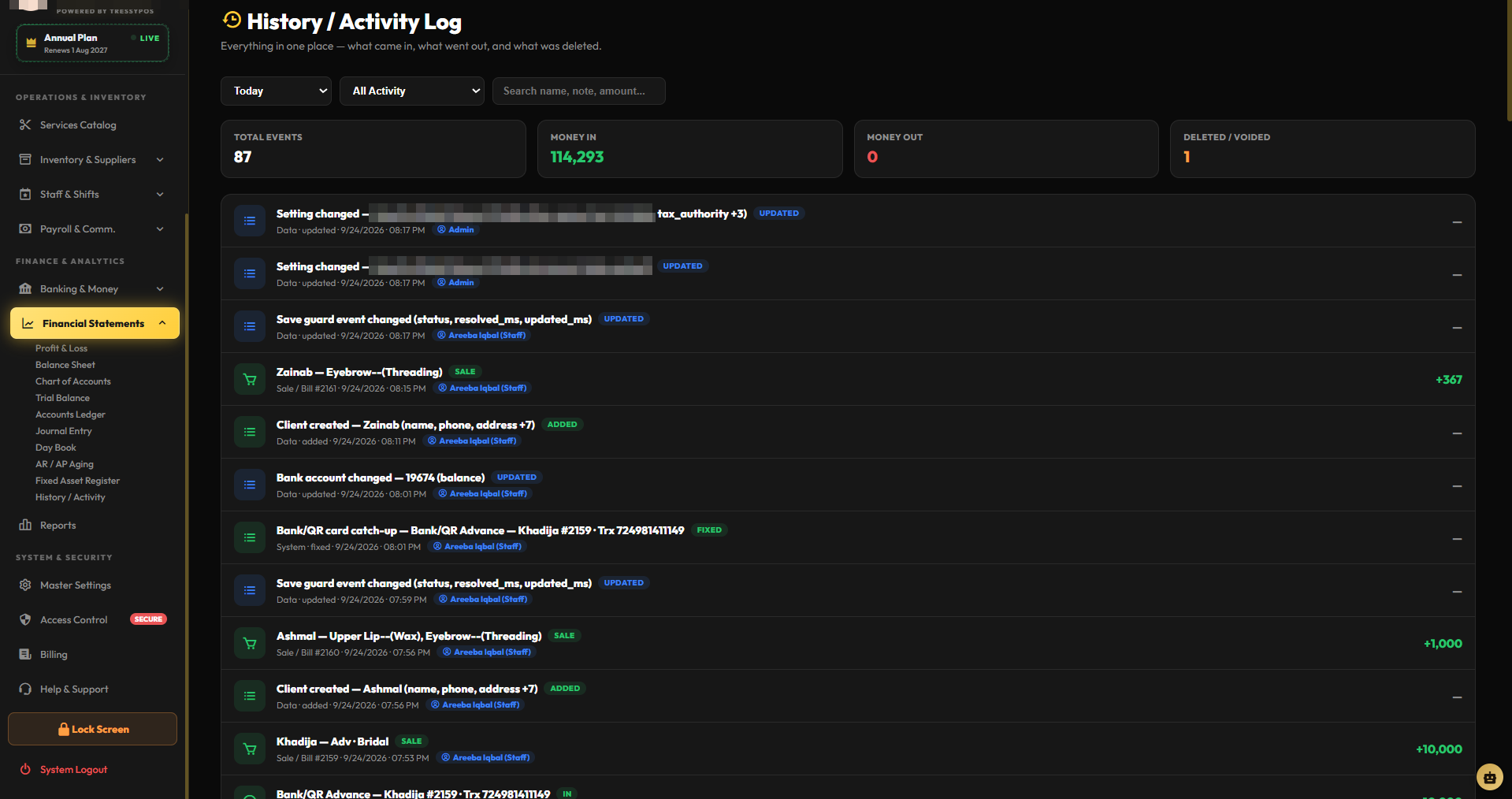Expand the Staff & Shifts chevron
Screen dimensions: 1512x799
click(x=160, y=194)
